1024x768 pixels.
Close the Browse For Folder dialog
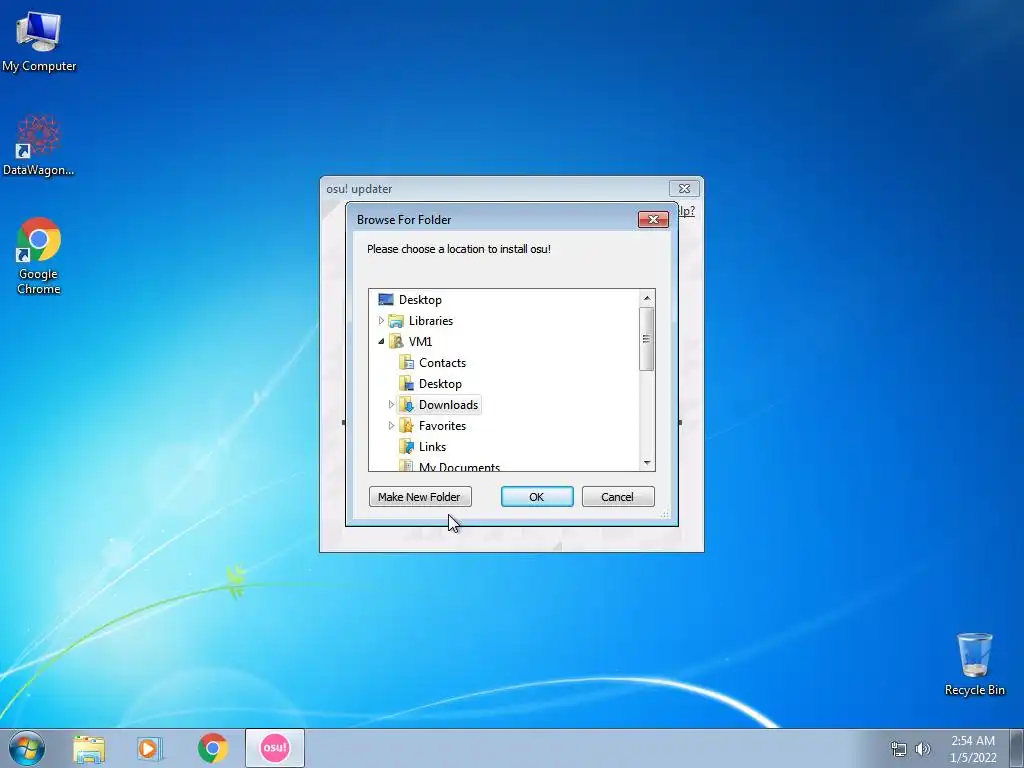653,219
